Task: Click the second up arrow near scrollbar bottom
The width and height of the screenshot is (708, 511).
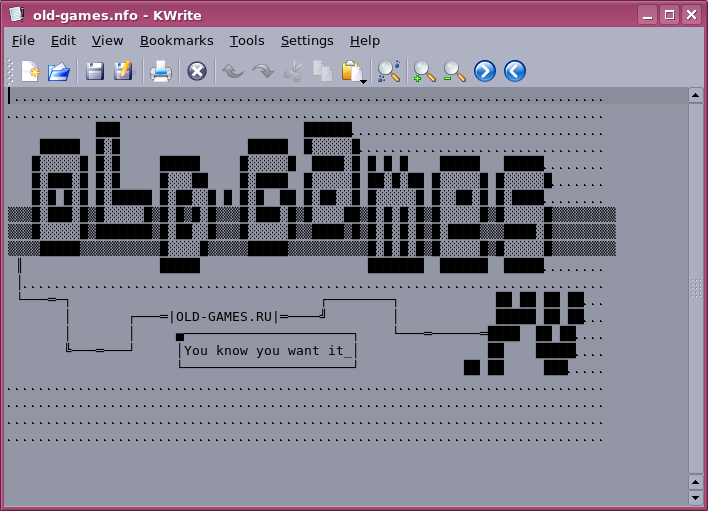Action: [695, 483]
